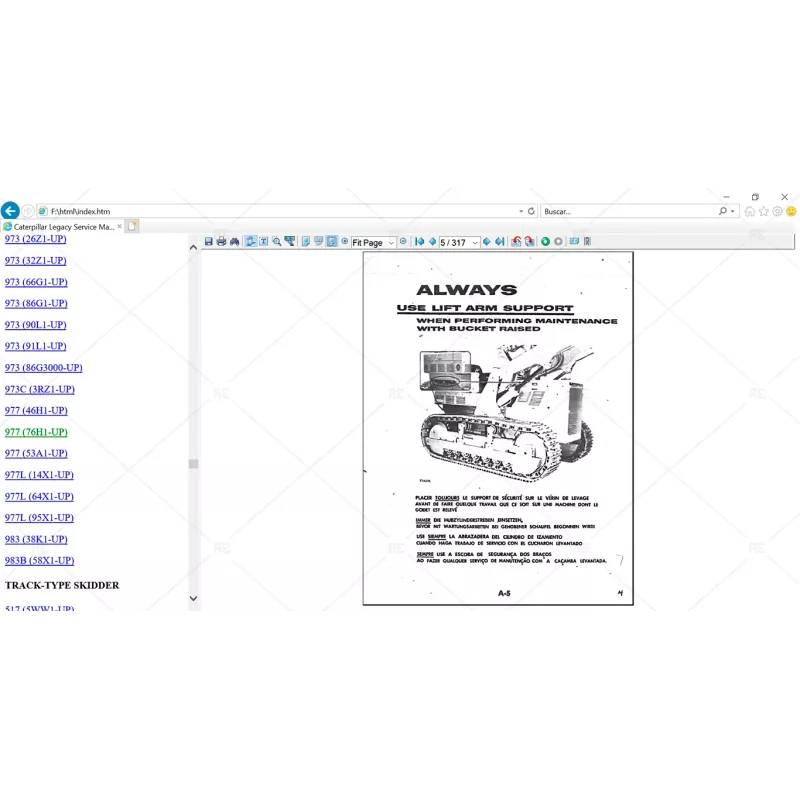Select the text selection tool

pyautogui.click(x=264, y=242)
